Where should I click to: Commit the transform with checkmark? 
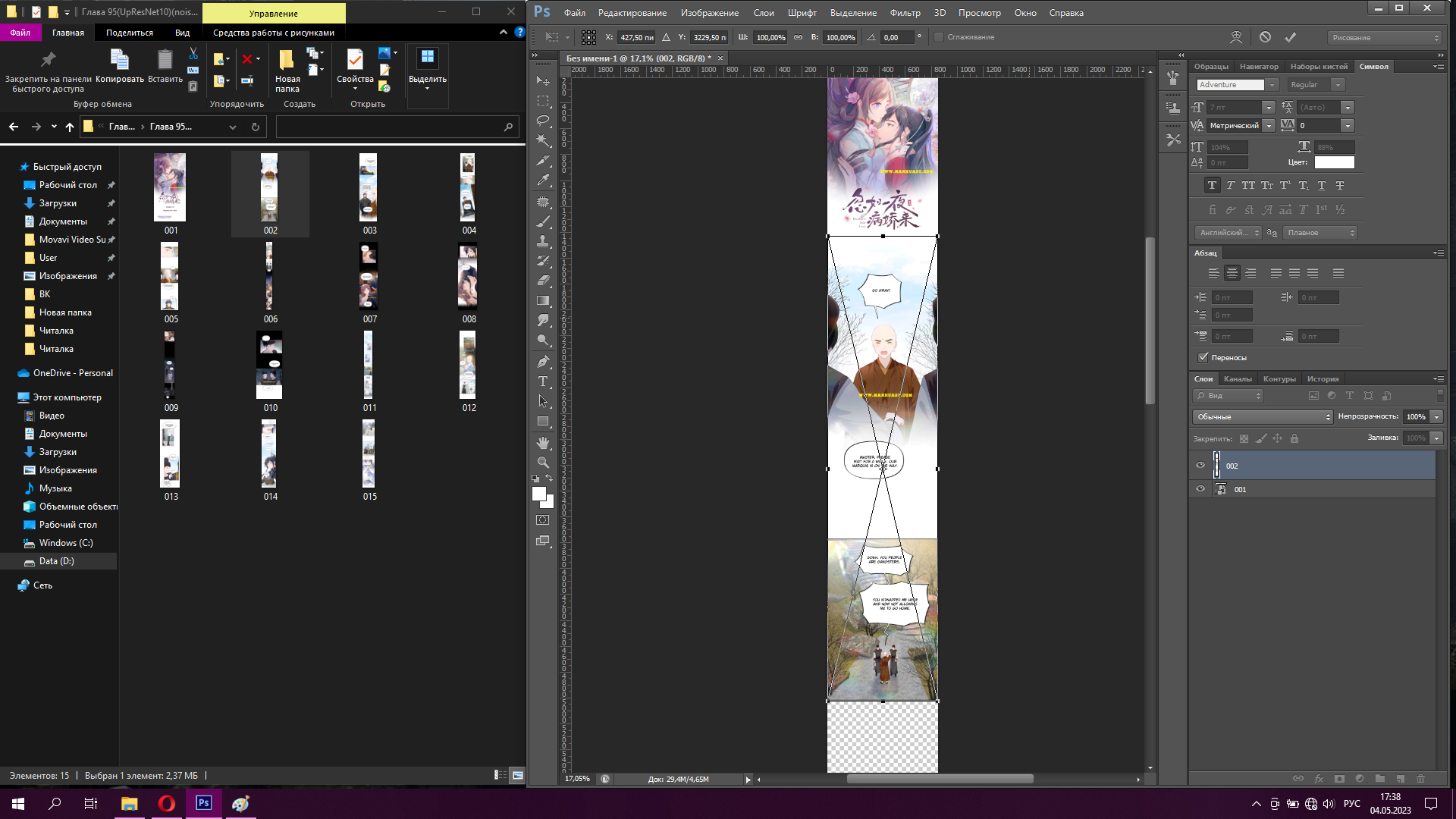(1291, 37)
